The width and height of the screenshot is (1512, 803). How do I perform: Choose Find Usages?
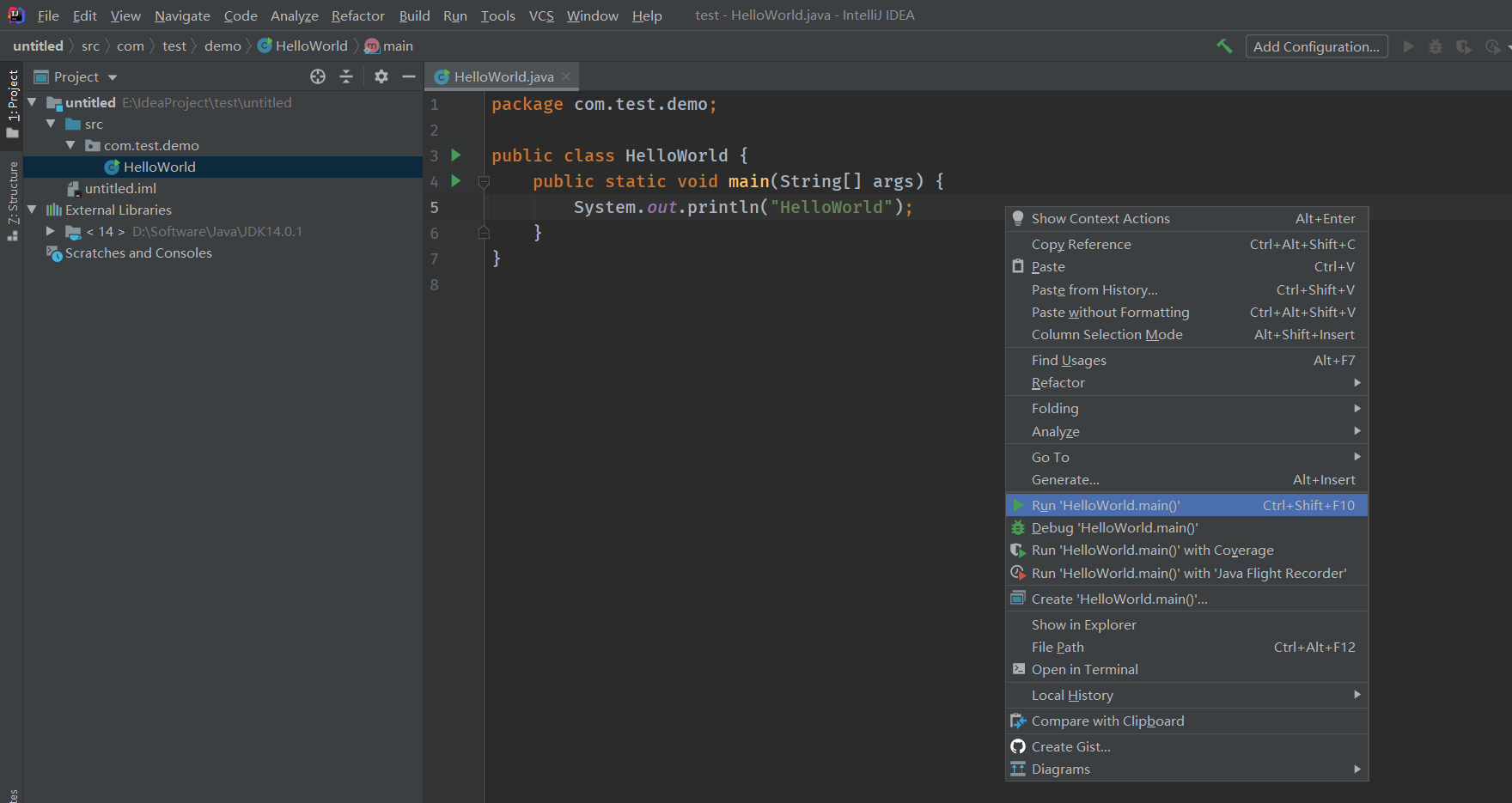1186,361
